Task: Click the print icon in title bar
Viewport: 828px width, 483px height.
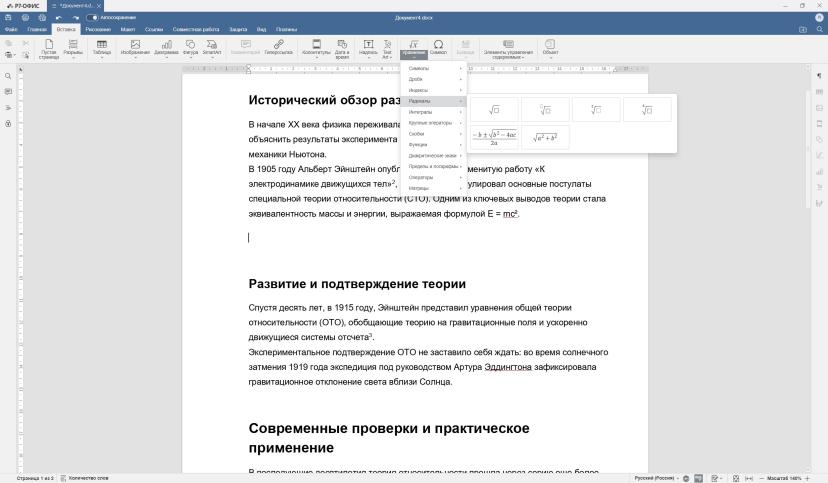Action: tap(25, 17)
